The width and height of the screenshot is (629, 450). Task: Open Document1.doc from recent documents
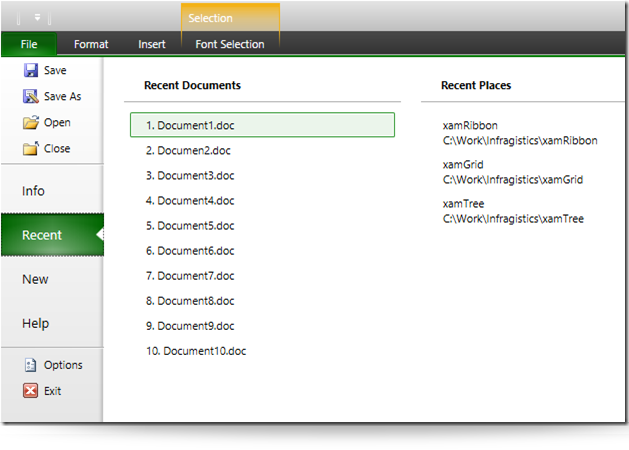pos(262,125)
